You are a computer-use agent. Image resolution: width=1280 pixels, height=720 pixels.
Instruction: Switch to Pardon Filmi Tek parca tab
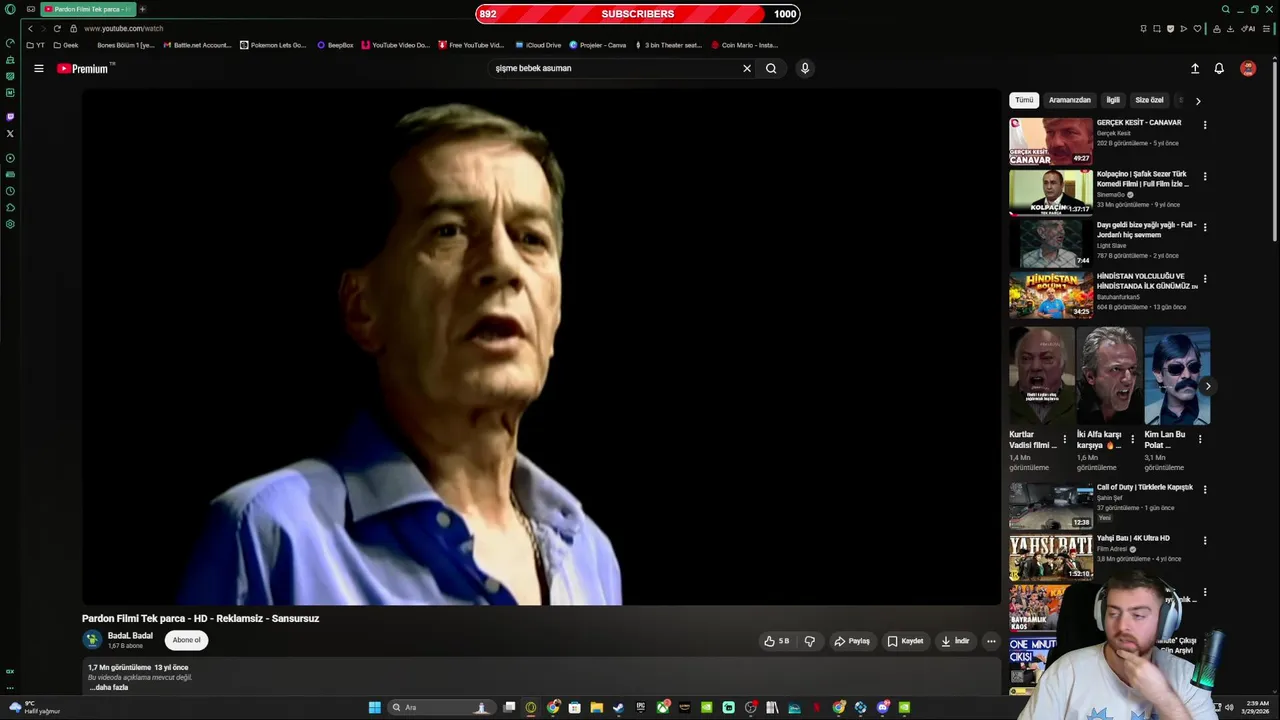pos(89,9)
